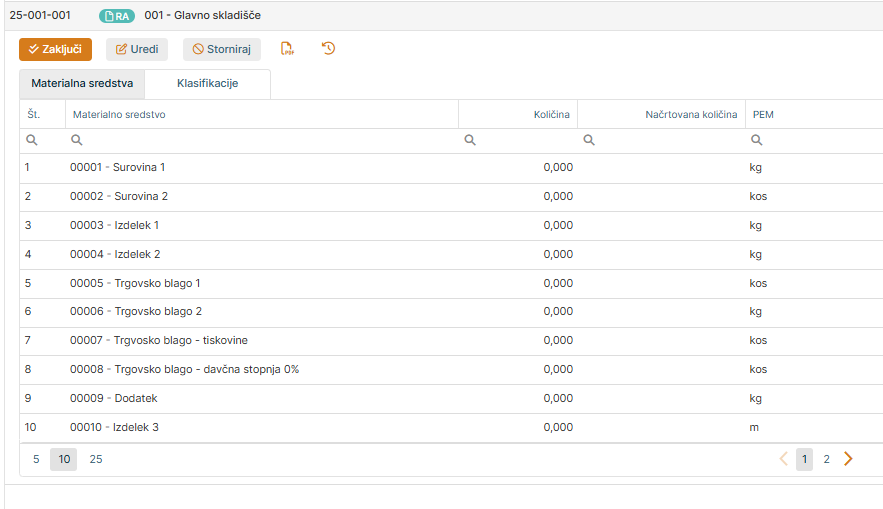Go to next page with right arrow
Screen dimensions: 883x509
pyautogui.click(x=848, y=459)
